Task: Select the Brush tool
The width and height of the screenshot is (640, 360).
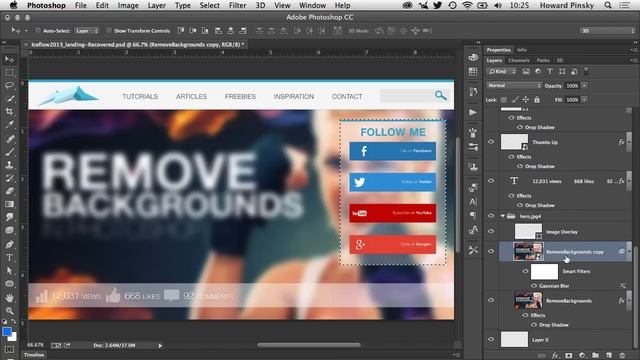Action: click(9, 152)
